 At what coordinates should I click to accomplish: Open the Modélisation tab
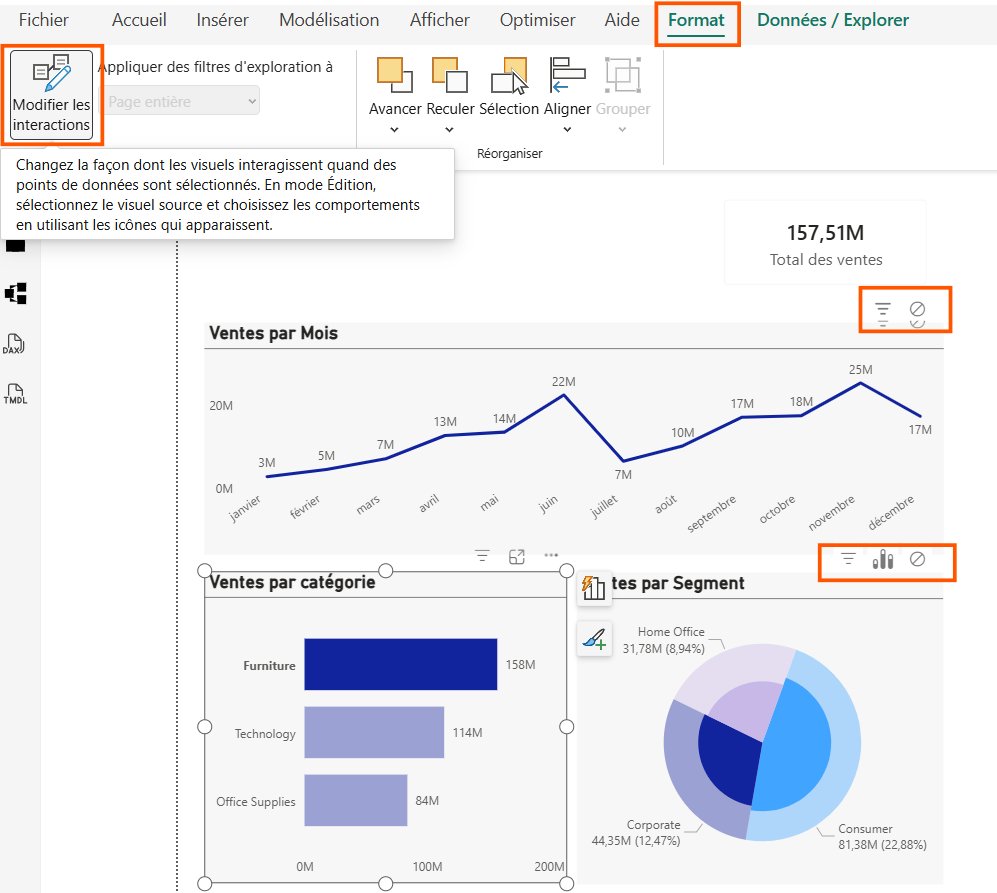[x=329, y=20]
